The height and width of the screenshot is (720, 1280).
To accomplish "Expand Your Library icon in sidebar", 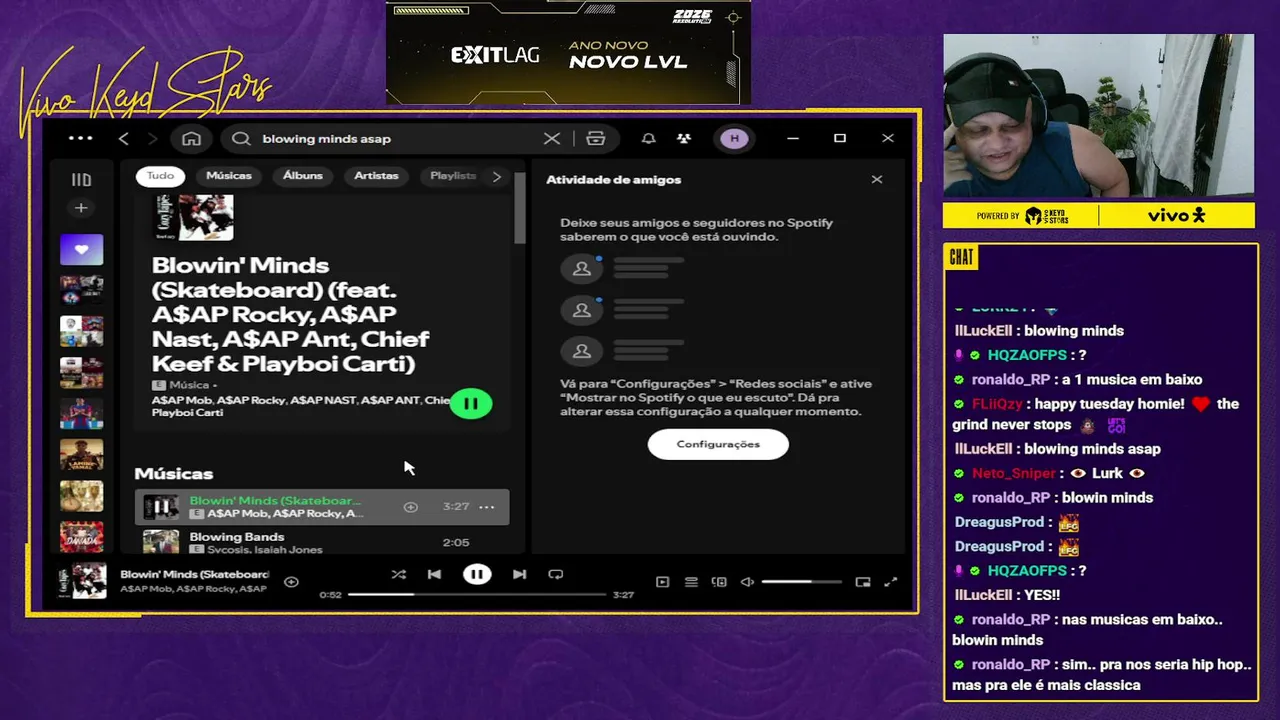I will point(82,180).
